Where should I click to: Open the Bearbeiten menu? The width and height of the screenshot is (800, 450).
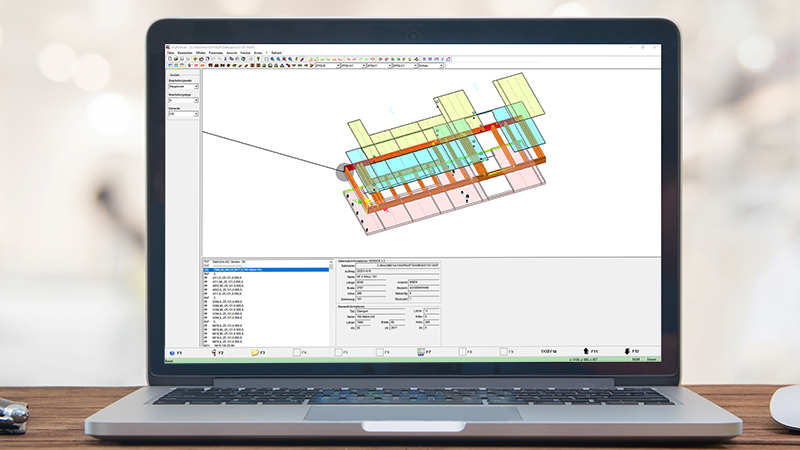185,52
